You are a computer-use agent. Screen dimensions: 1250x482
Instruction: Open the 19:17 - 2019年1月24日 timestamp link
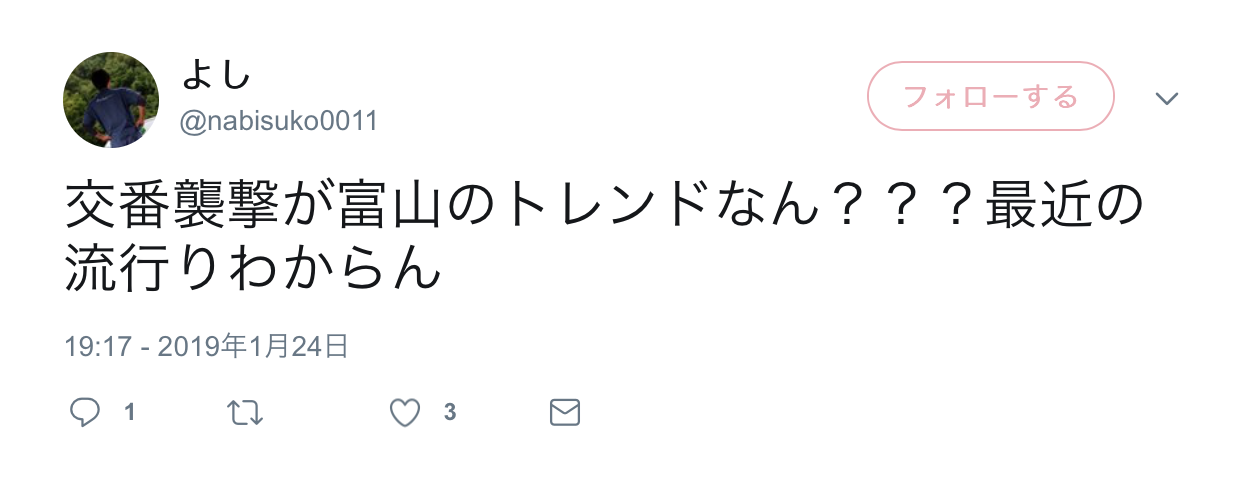tap(206, 347)
